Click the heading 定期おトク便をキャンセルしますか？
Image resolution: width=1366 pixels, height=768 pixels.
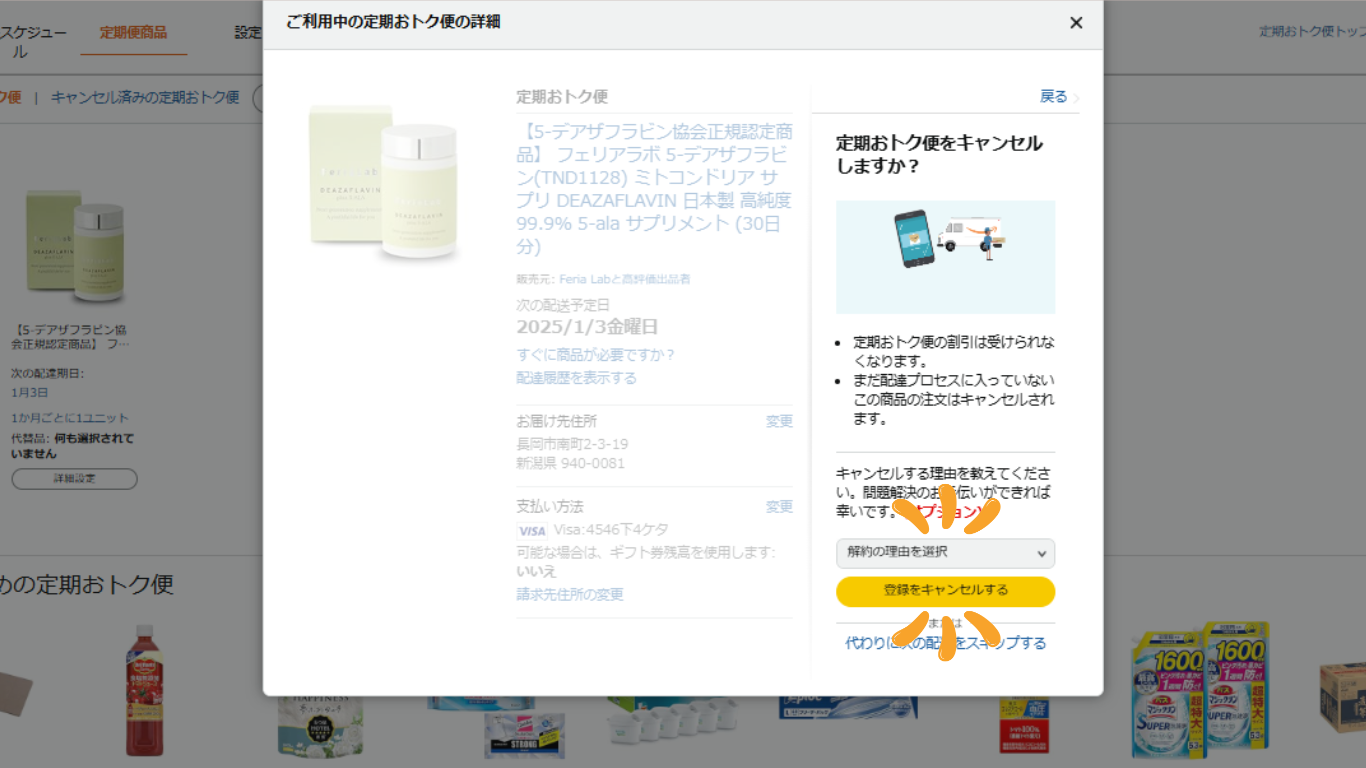939,154
